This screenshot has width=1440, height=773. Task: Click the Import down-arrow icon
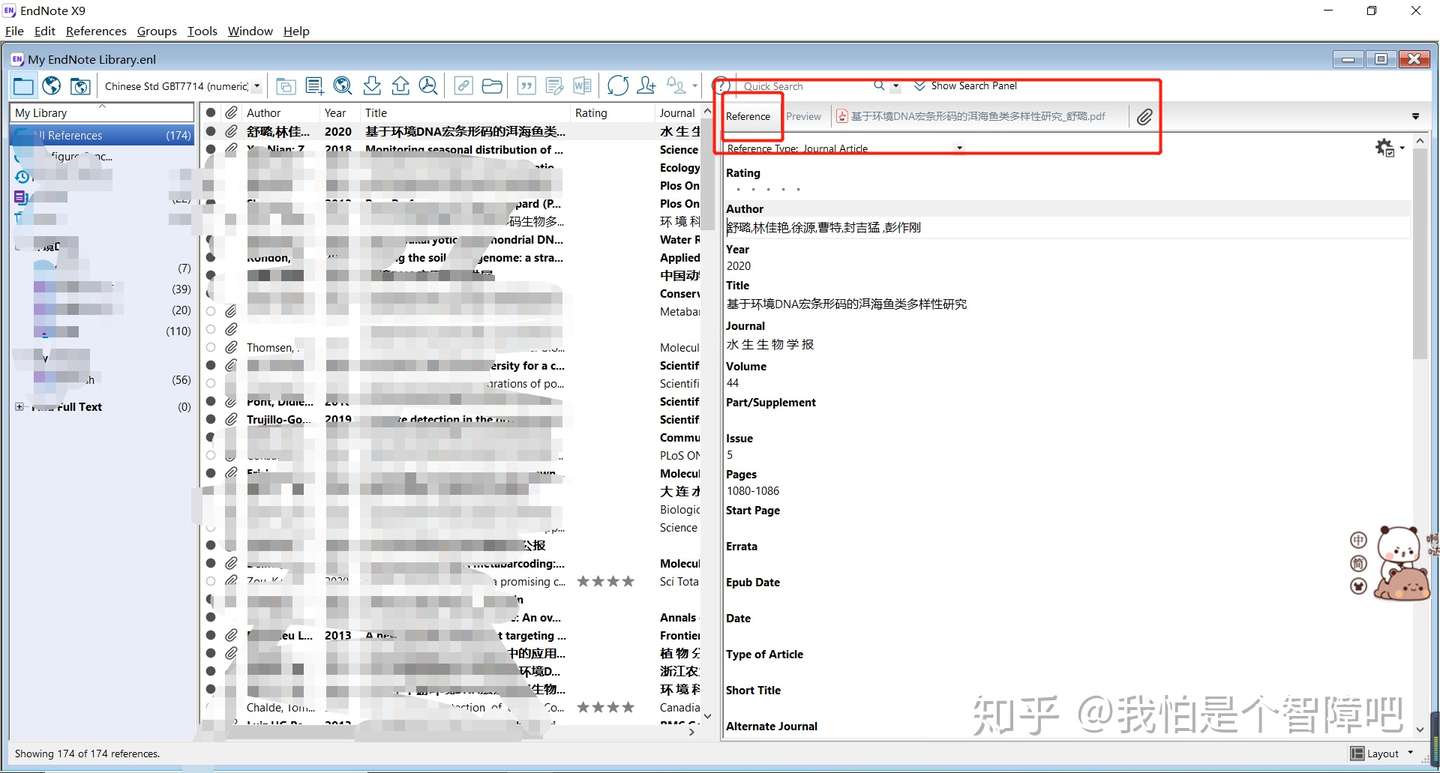pos(371,86)
